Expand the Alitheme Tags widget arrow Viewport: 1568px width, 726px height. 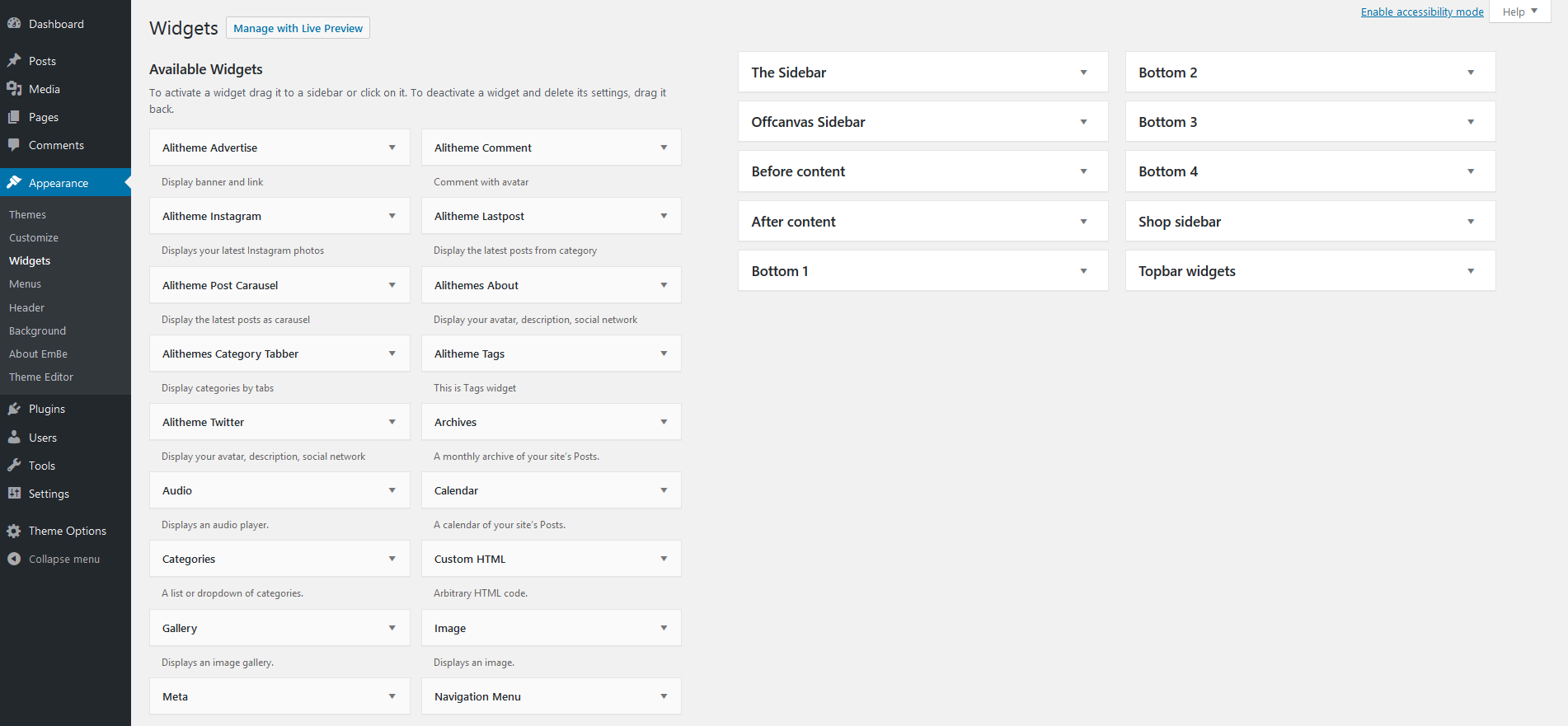664,354
